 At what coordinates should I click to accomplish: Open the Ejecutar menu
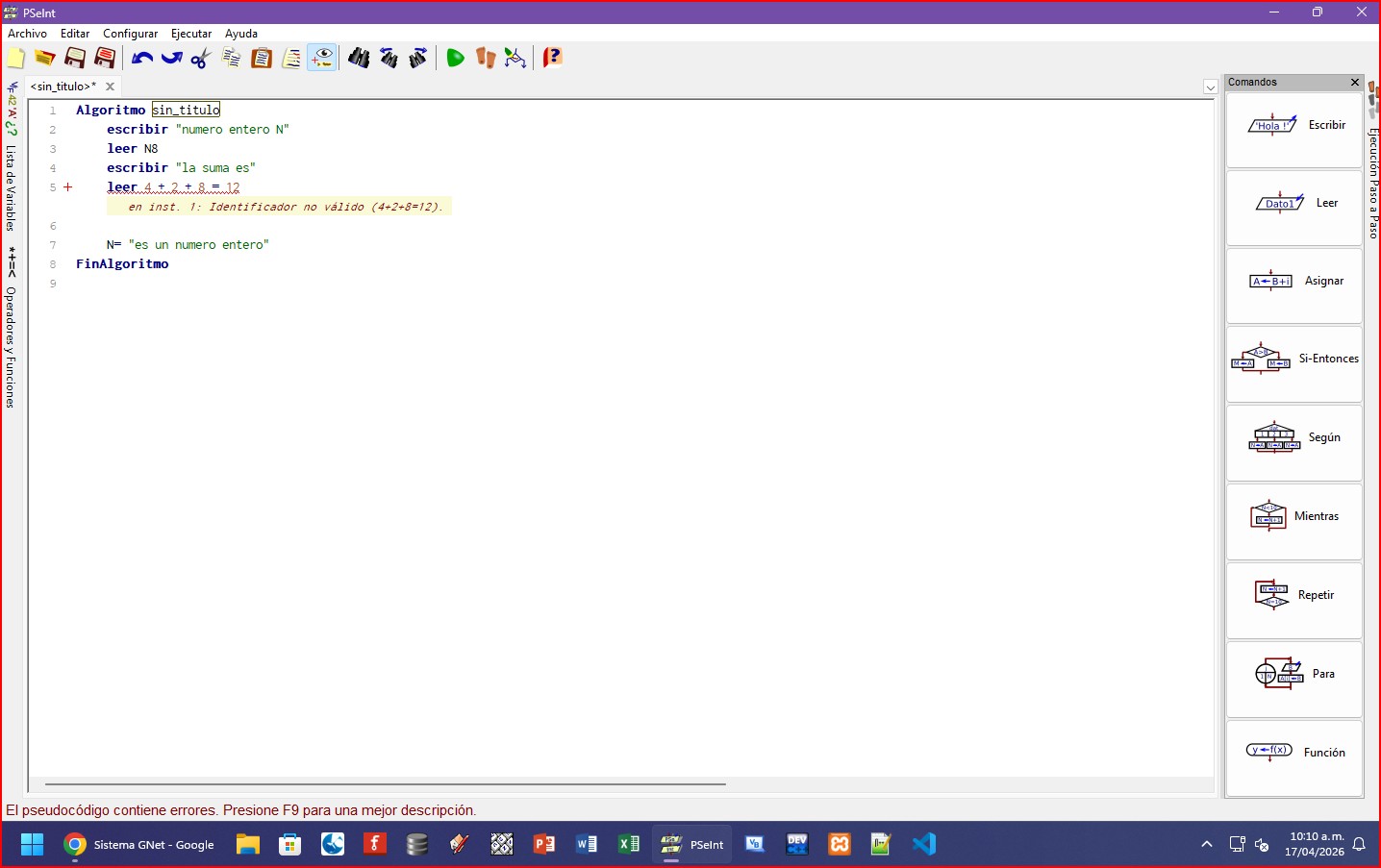pos(190,34)
